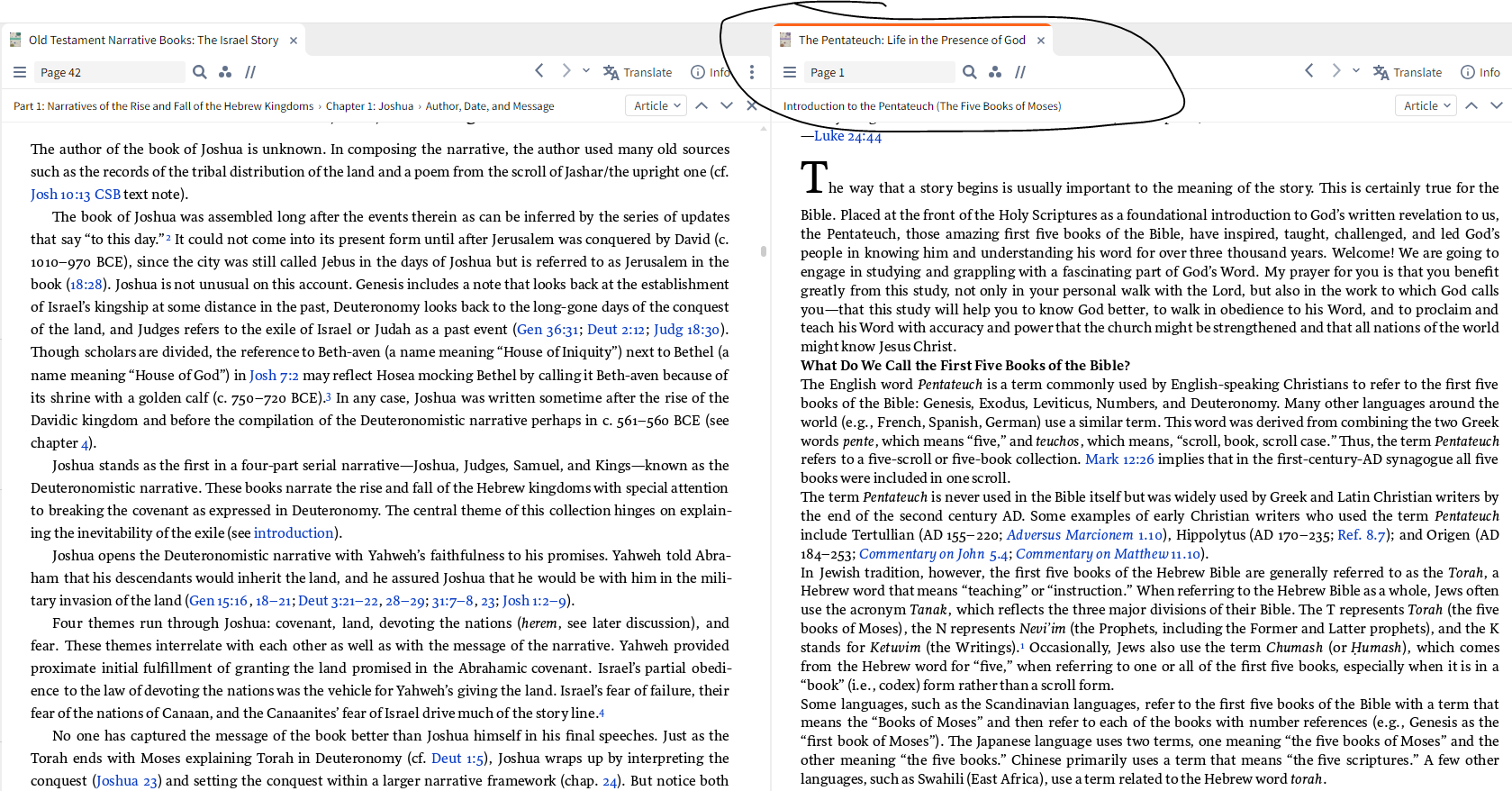Open the panel menu in the Pentateuch panel

click(x=790, y=72)
